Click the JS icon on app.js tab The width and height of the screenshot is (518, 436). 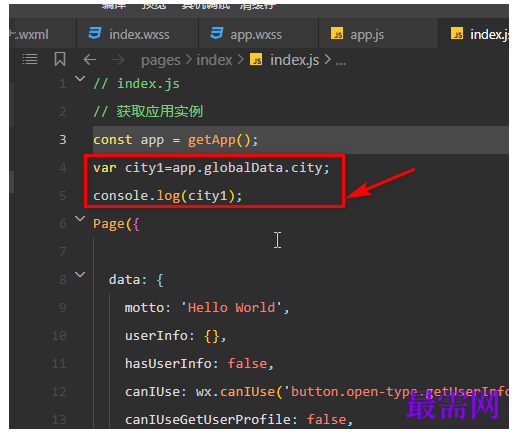point(337,33)
